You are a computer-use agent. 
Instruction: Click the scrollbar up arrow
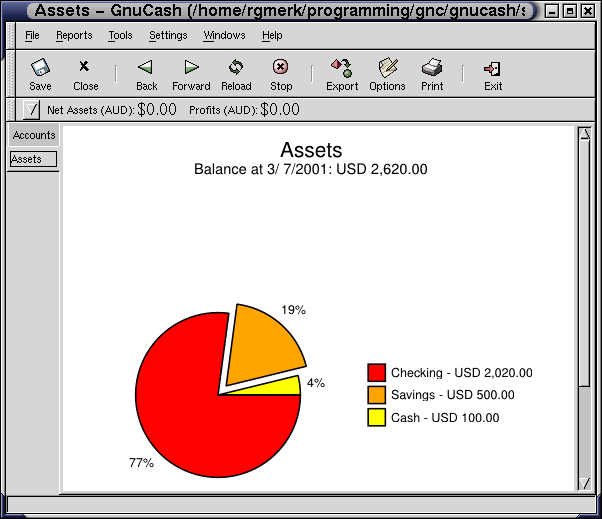click(x=584, y=133)
